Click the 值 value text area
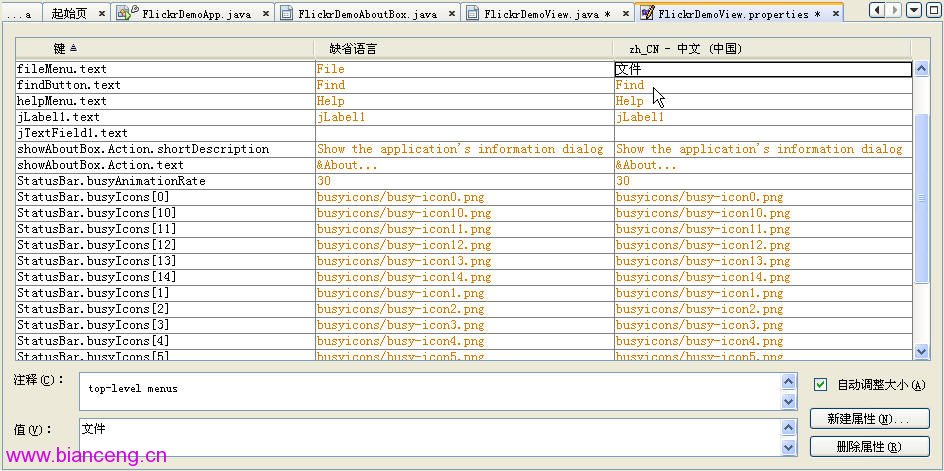The image size is (944, 471). pos(430,438)
